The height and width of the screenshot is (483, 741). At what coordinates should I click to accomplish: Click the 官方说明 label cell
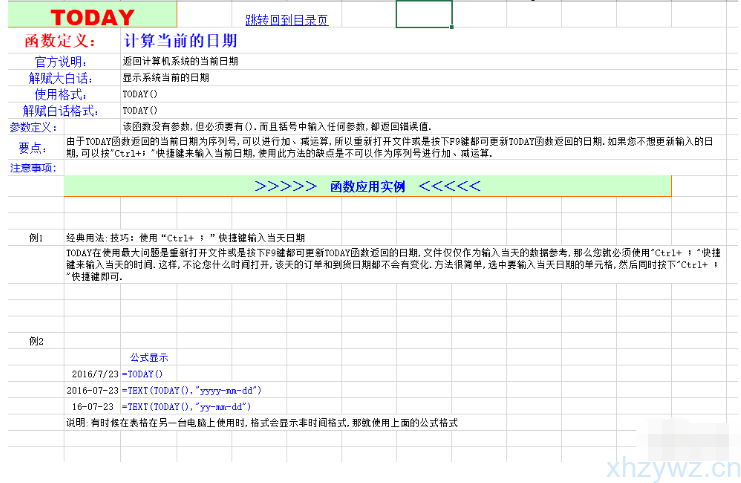tap(61, 62)
